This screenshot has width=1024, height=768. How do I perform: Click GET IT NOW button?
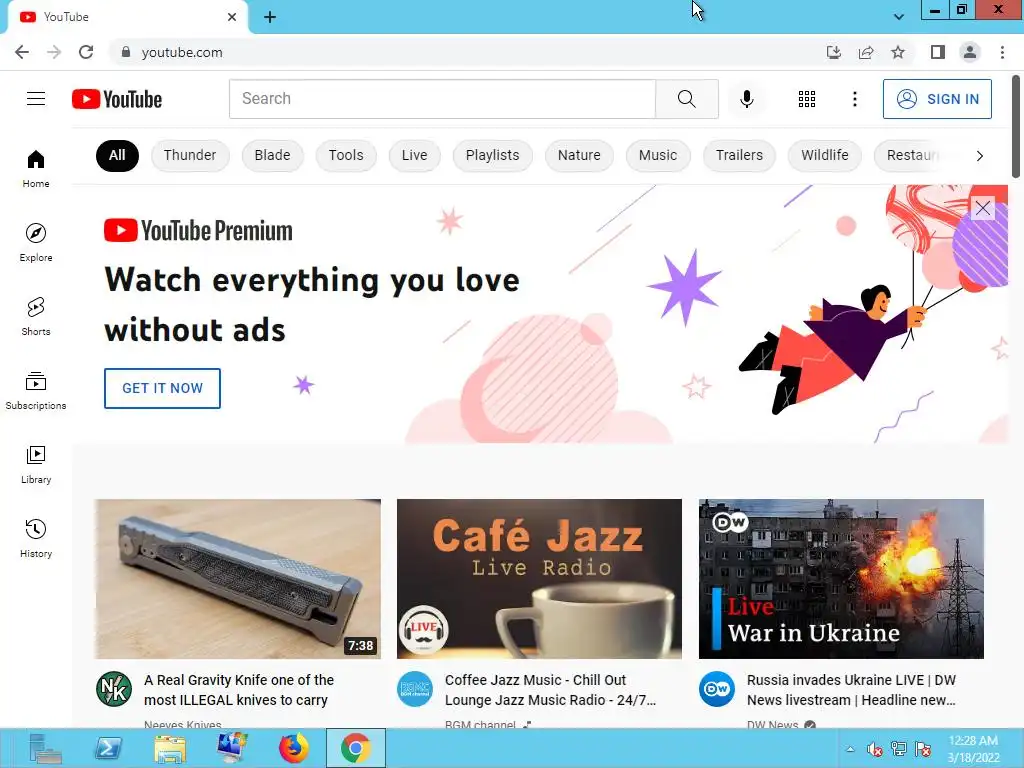162,388
